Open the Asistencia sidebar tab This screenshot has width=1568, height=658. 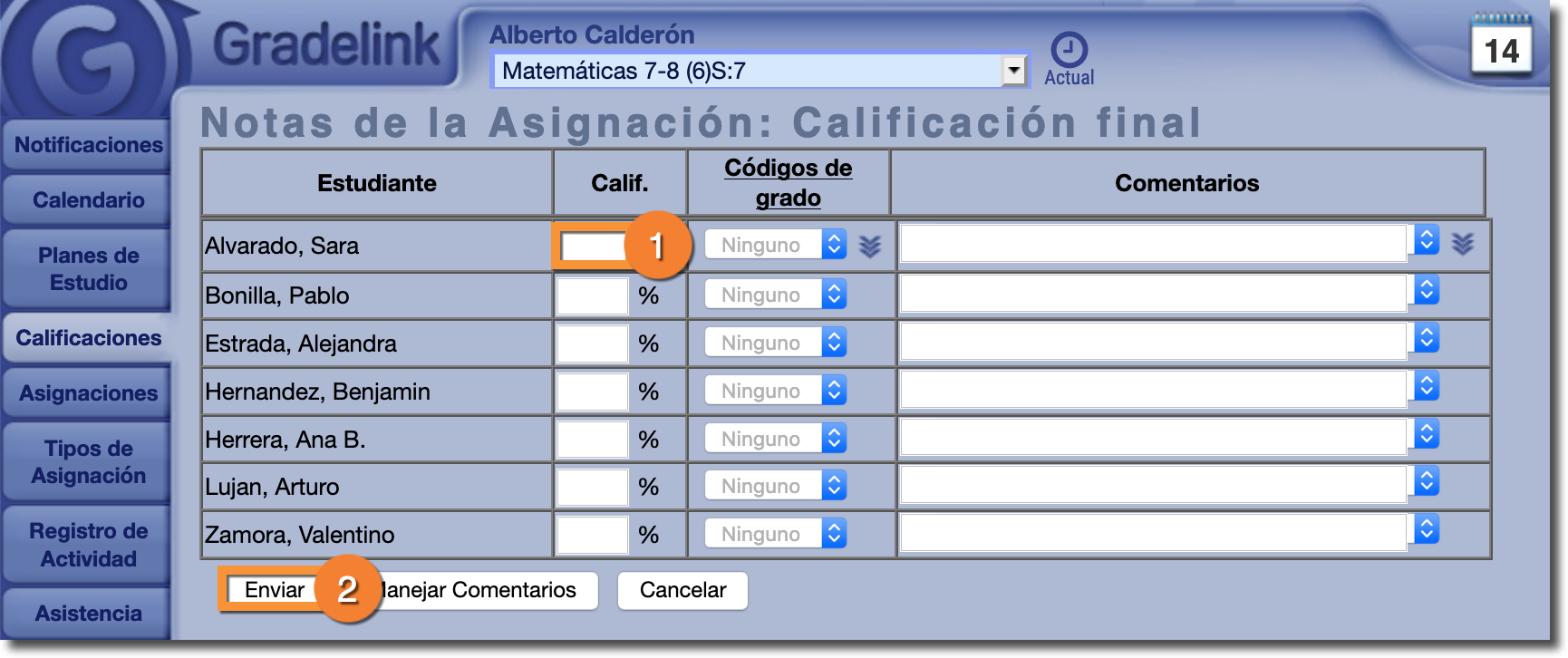point(88,614)
